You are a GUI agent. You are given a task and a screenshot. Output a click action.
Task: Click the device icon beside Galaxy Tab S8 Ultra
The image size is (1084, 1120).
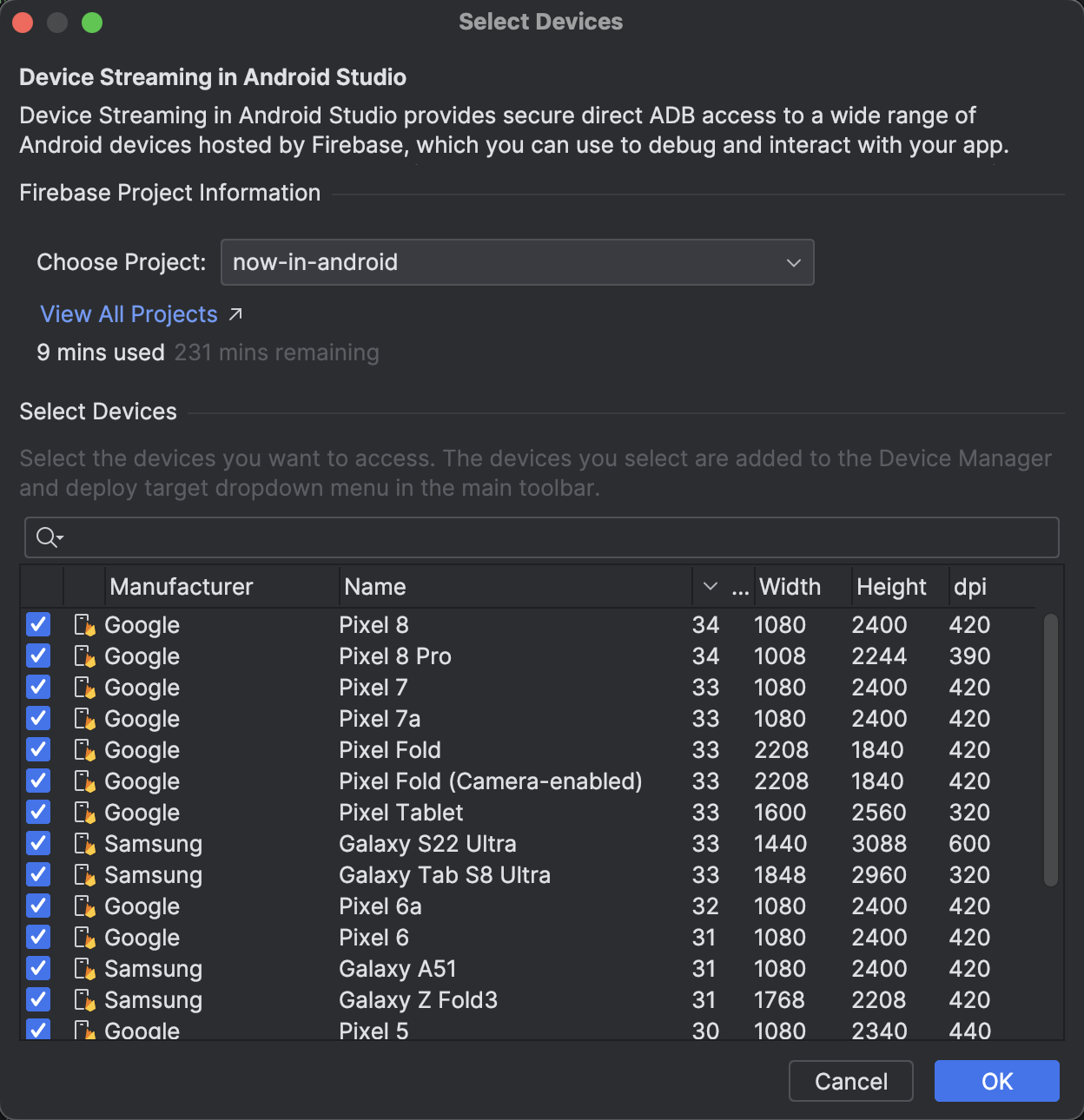pos(83,874)
